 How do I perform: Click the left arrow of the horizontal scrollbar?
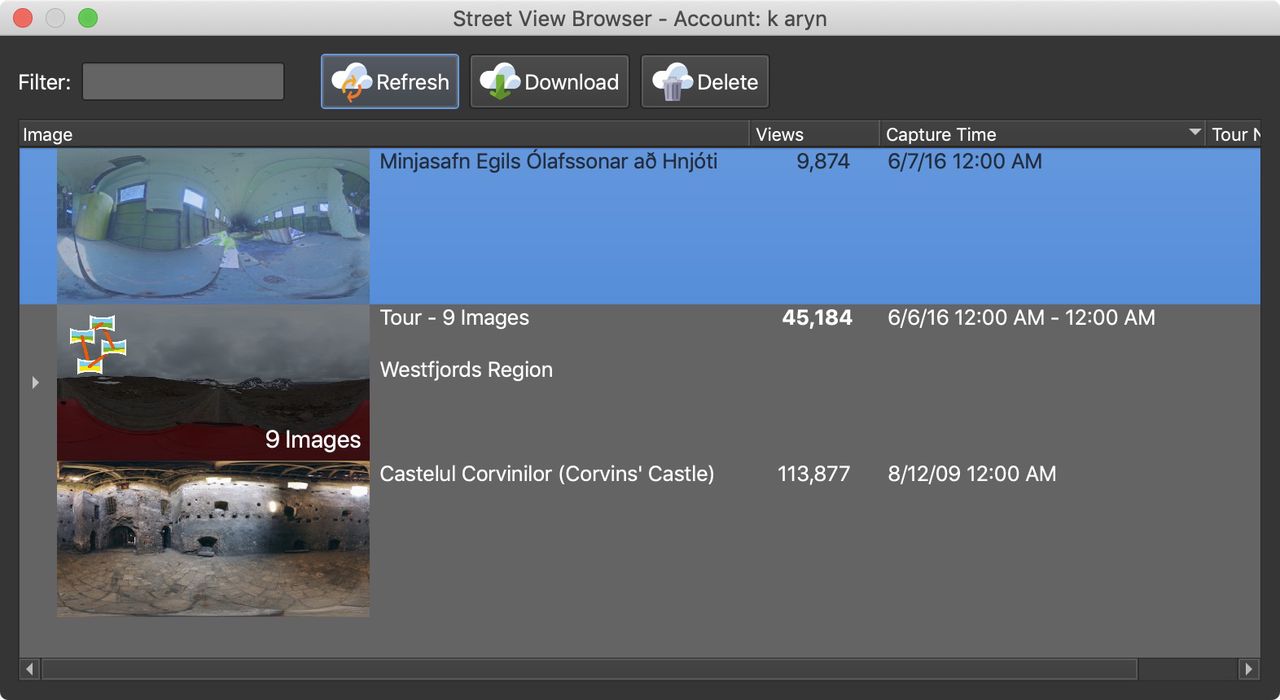click(29, 668)
